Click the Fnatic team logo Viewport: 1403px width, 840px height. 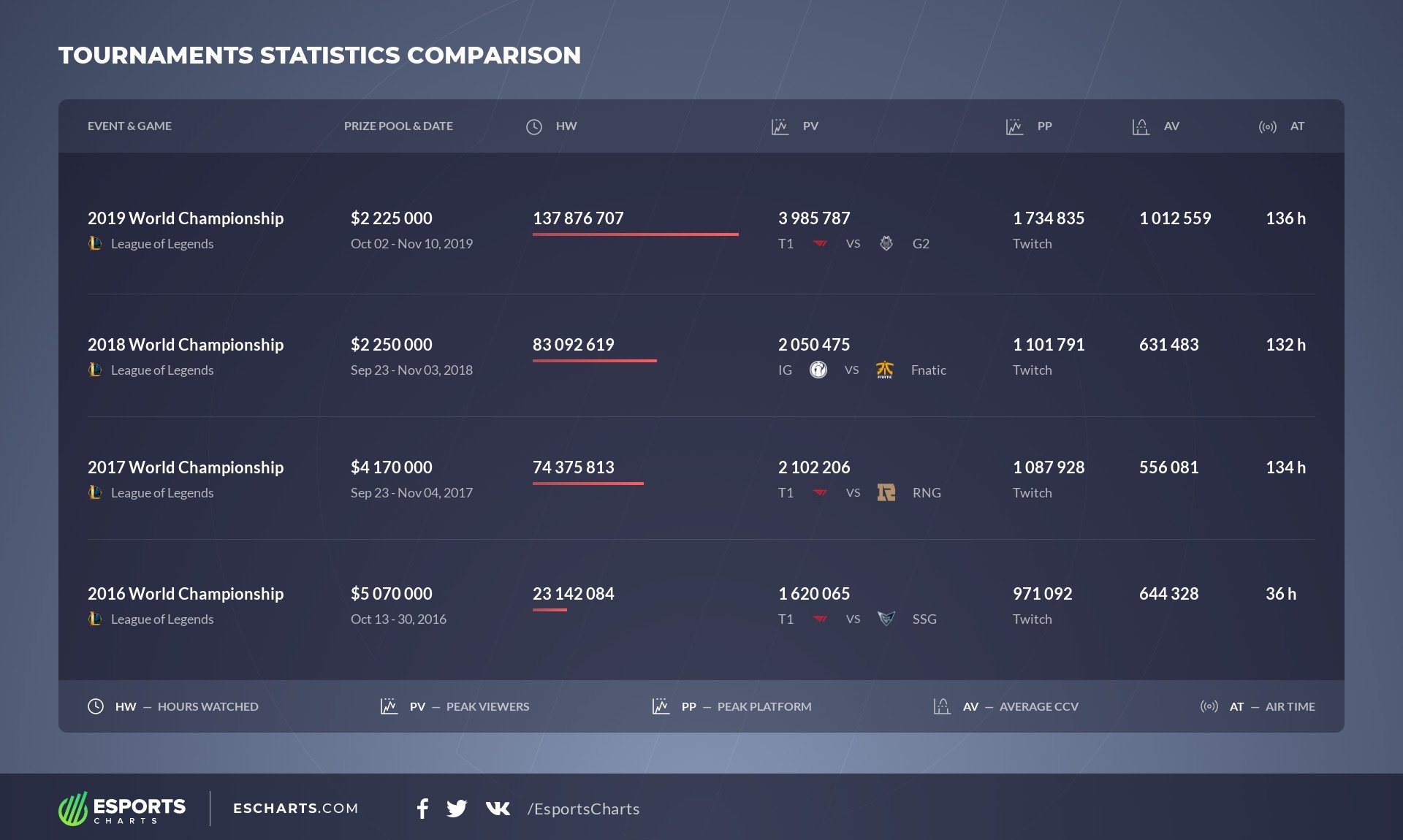[884, 370]
